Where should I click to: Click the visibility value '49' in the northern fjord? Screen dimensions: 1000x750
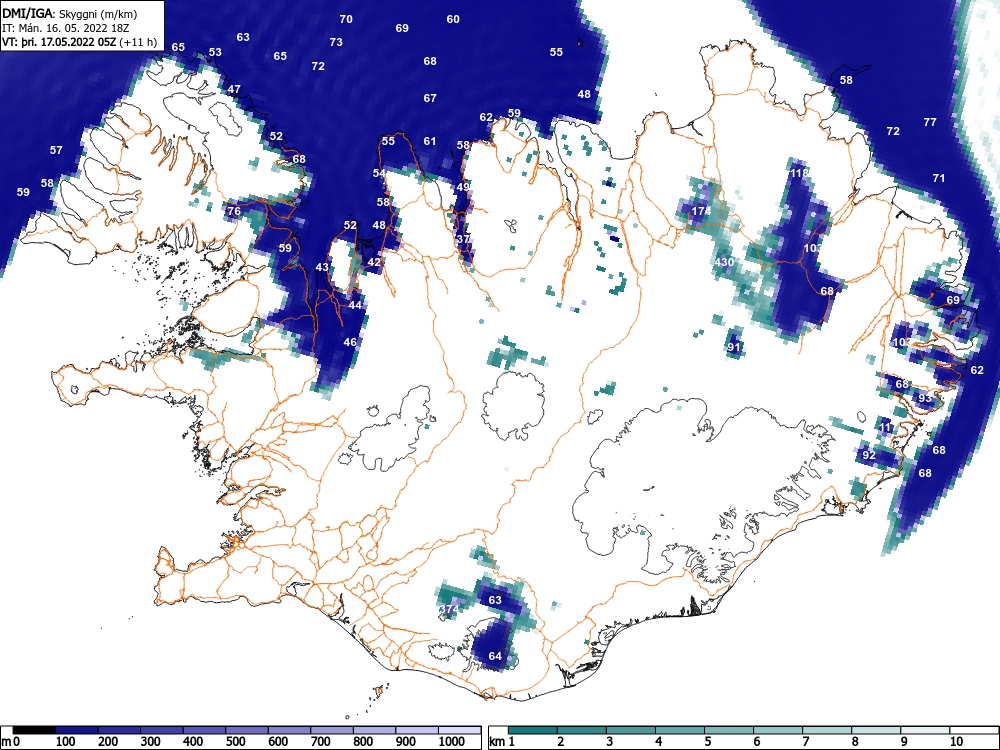463,187
